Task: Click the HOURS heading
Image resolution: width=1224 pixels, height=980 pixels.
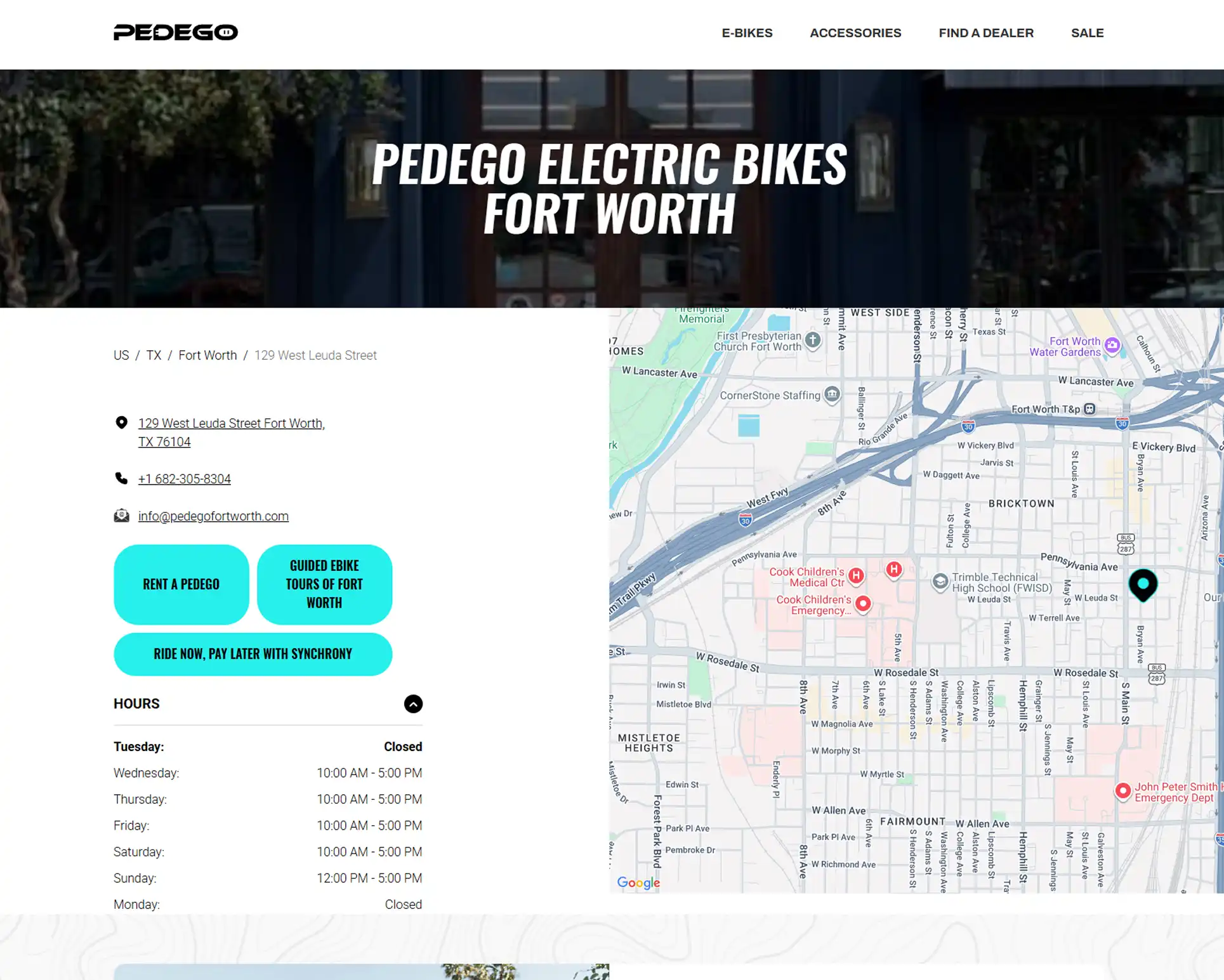Action: point(136,703)
